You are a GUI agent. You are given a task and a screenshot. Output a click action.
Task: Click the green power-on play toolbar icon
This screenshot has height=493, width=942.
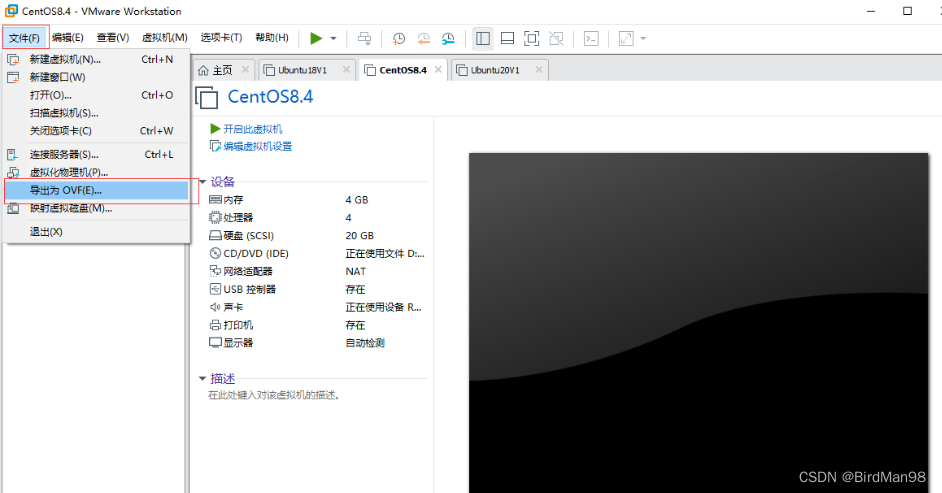tap(316, 38)
